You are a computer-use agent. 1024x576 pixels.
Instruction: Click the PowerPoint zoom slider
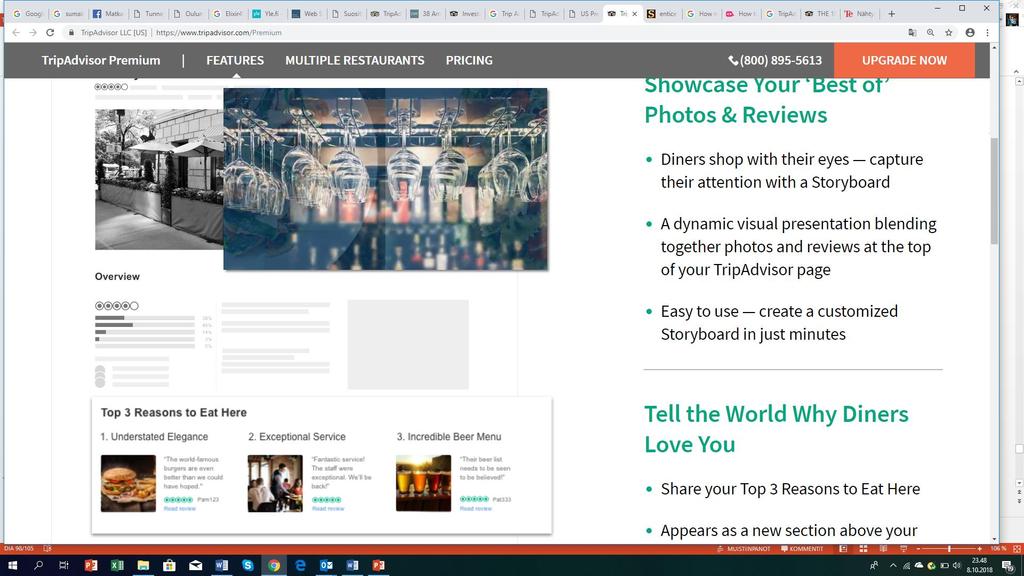(949, 549)
